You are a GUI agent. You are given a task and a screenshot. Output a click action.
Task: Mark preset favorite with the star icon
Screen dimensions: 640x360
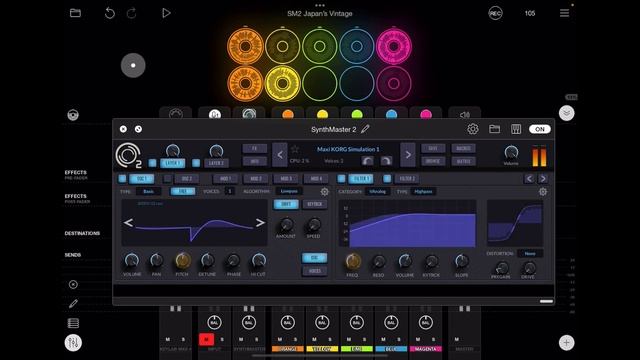(295, 149)
